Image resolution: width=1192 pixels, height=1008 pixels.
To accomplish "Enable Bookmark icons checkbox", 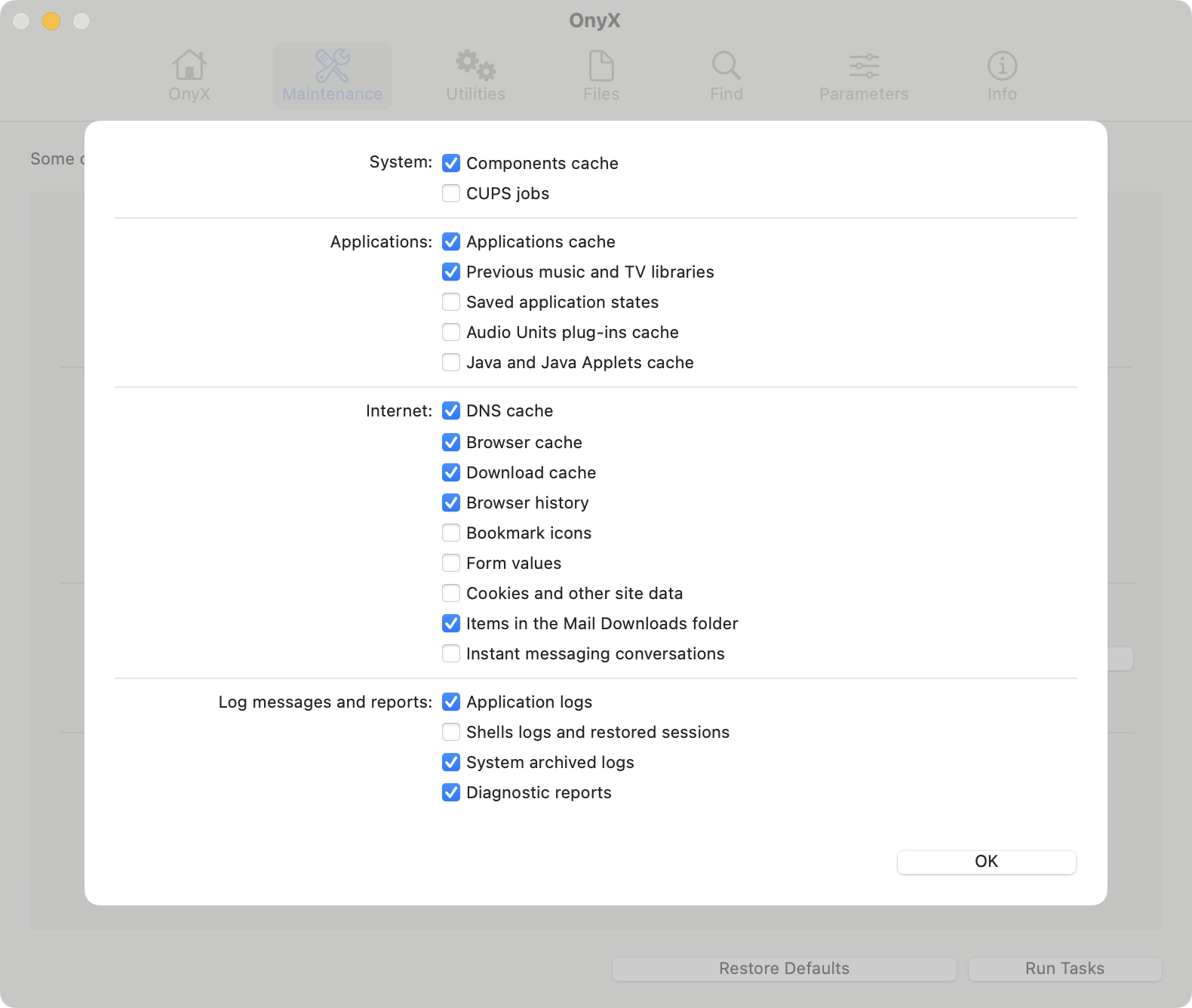I will coord(451,533).
